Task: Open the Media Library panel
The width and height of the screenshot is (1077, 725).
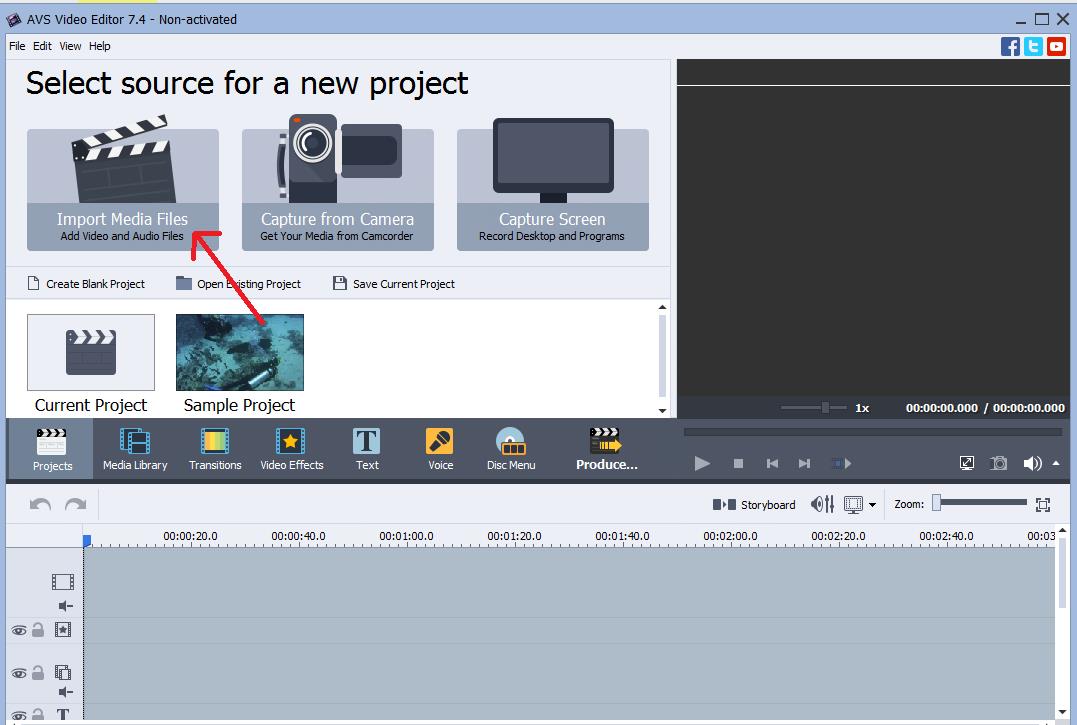Action: point(135,448)
